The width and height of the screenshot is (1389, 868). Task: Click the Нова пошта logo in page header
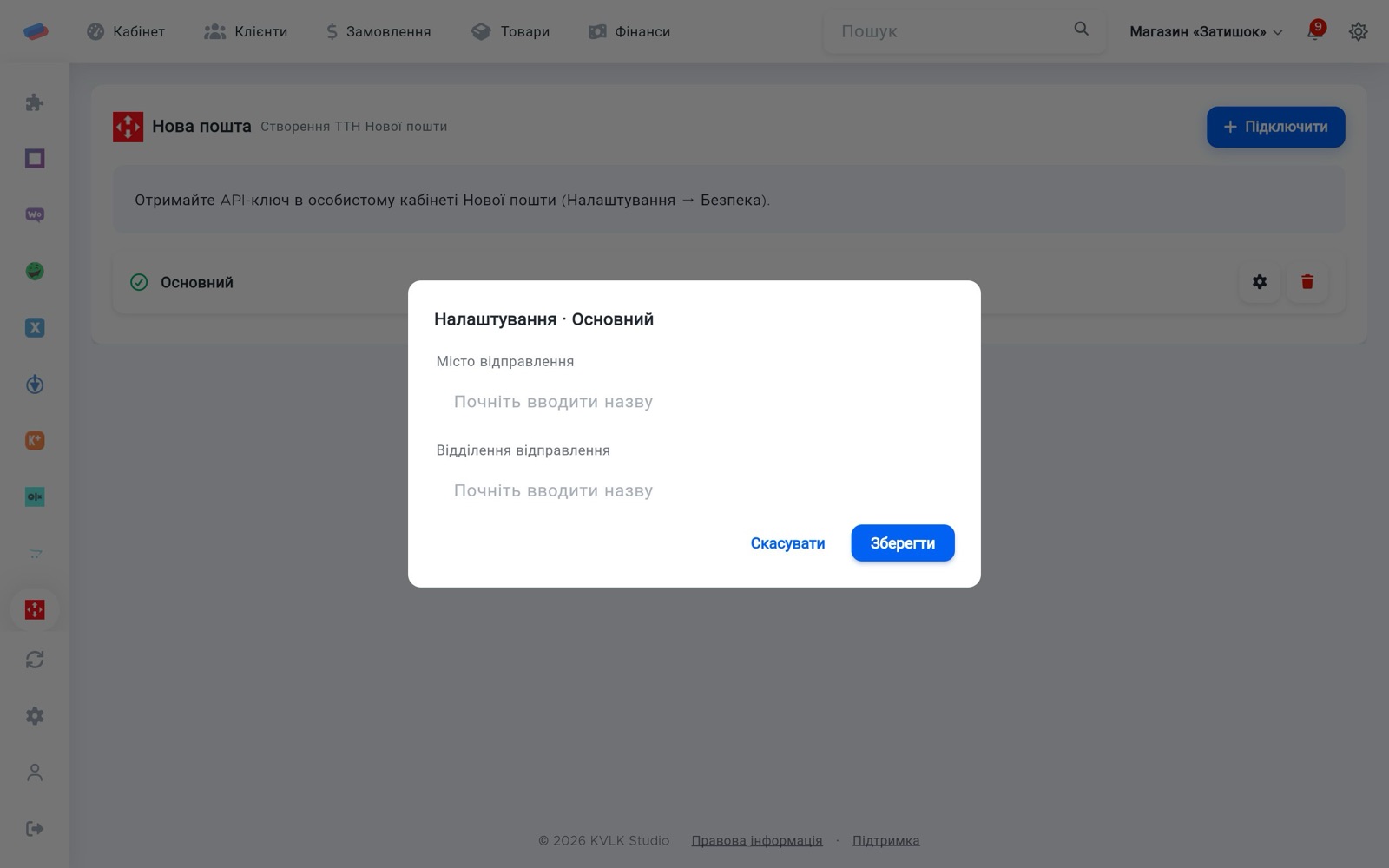tap(128, 127)
